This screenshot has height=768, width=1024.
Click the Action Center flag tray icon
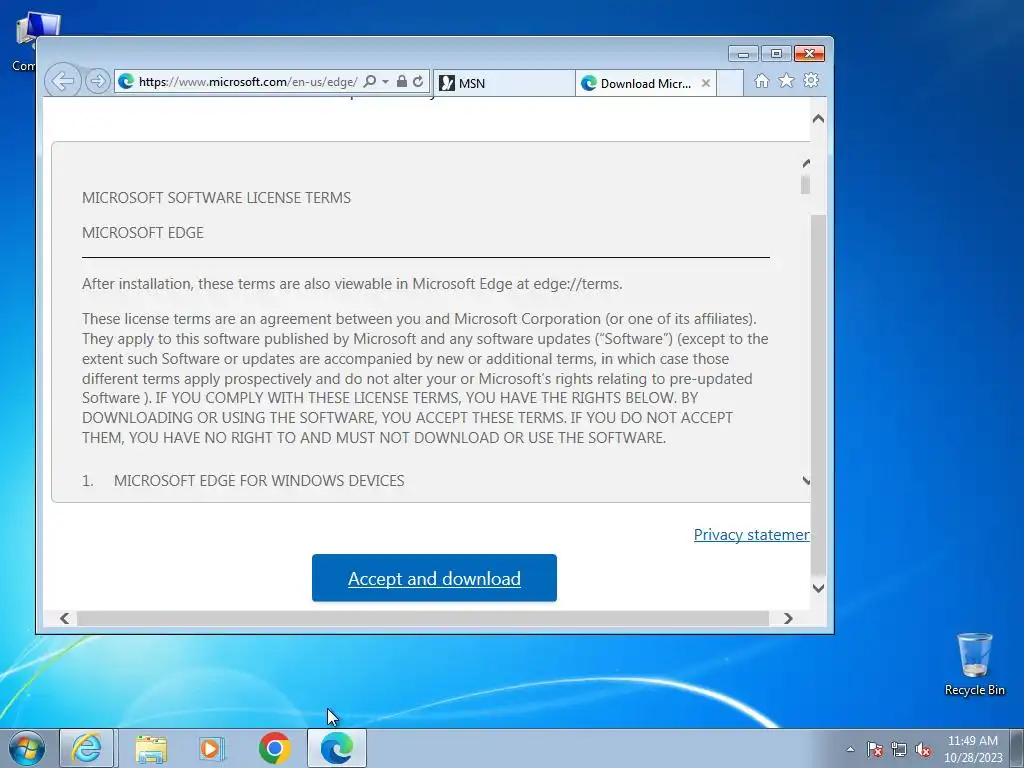[x=875, y=749]
